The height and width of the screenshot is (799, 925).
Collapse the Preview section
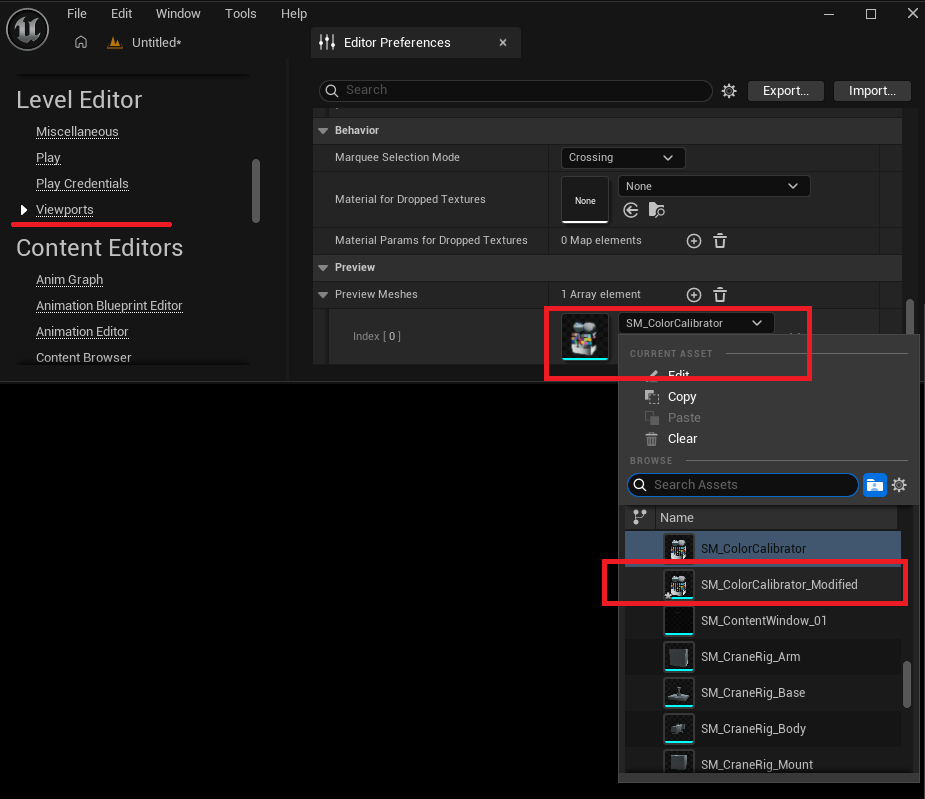(x=323, y=267)
